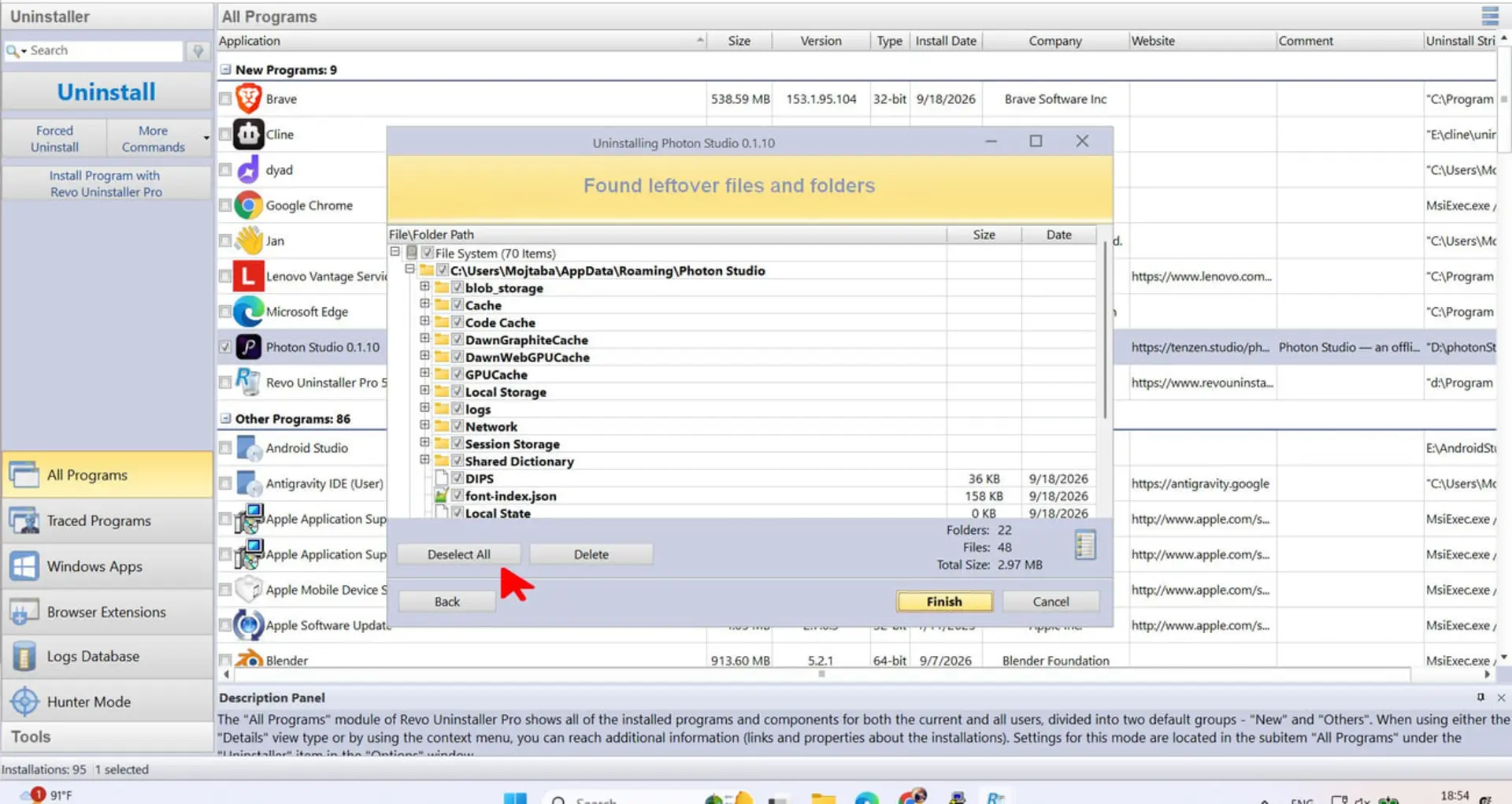Close the Description Panel
1512x804 pixels.
(x=1501, y=698)
